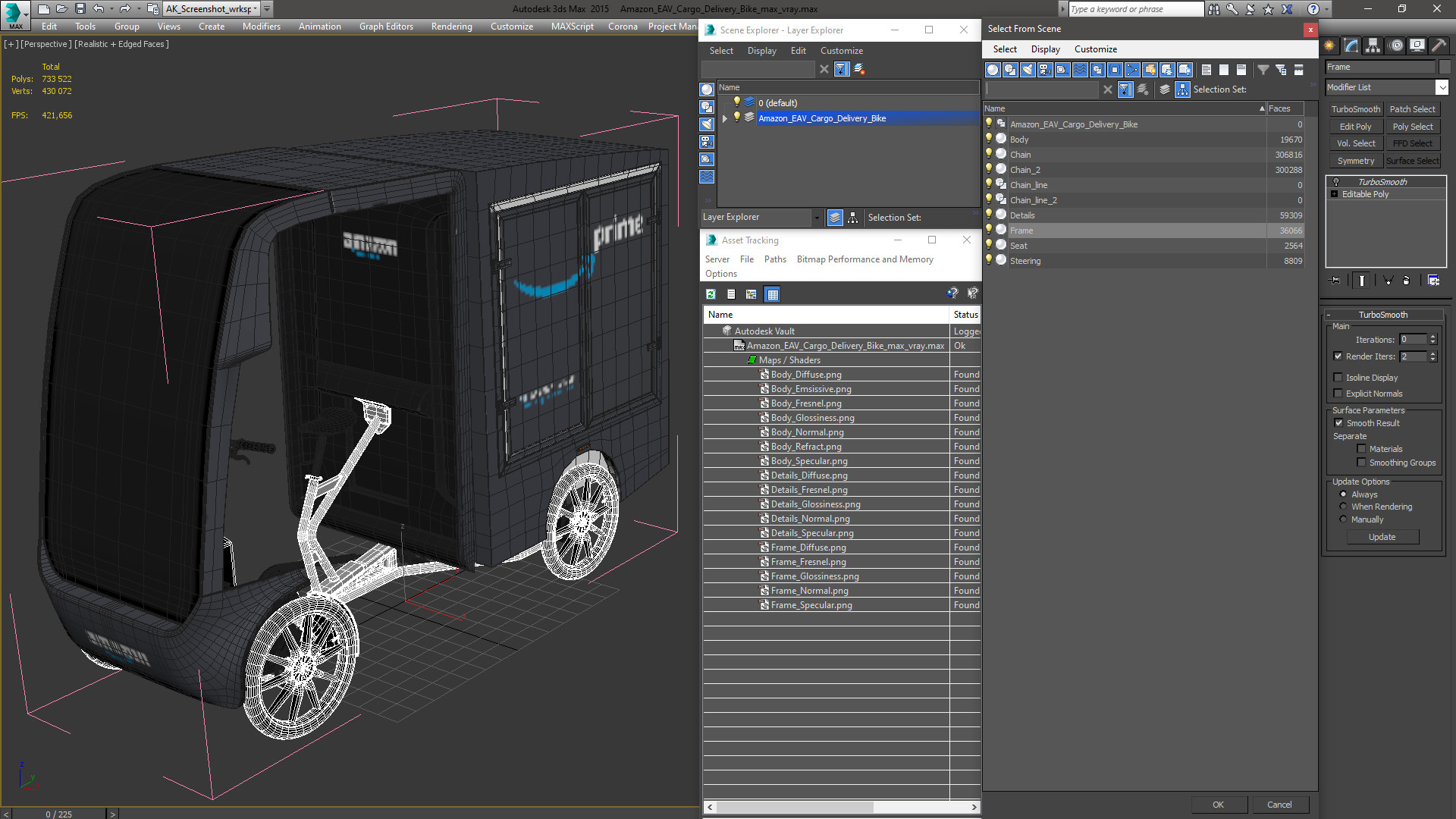This screenshot has height=819, width=1456.
Task: Open the Utilities command panel tab
Action: 1439,45
